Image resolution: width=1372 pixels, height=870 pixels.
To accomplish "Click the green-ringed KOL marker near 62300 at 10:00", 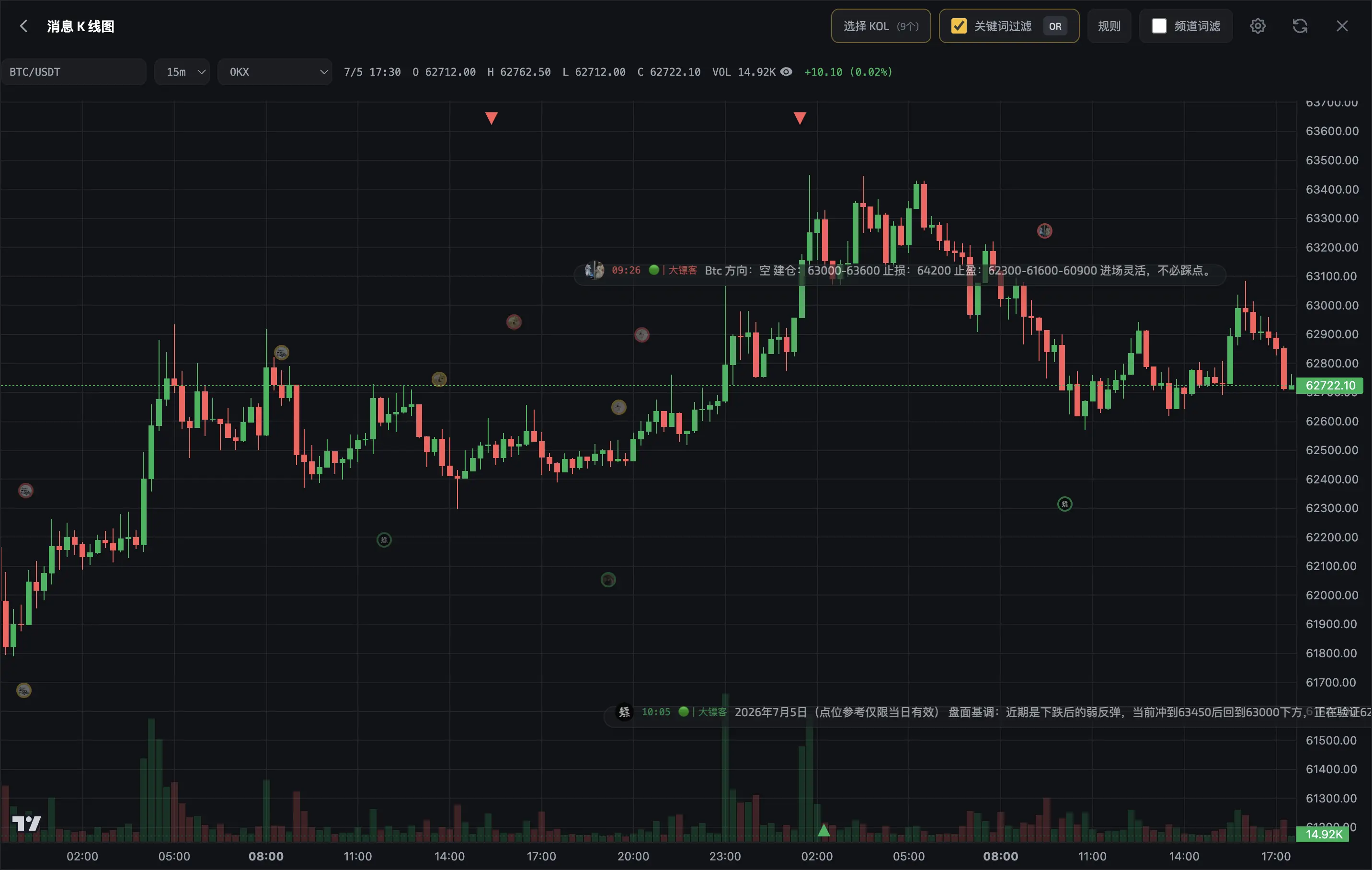I will [x=1065, y=504].
